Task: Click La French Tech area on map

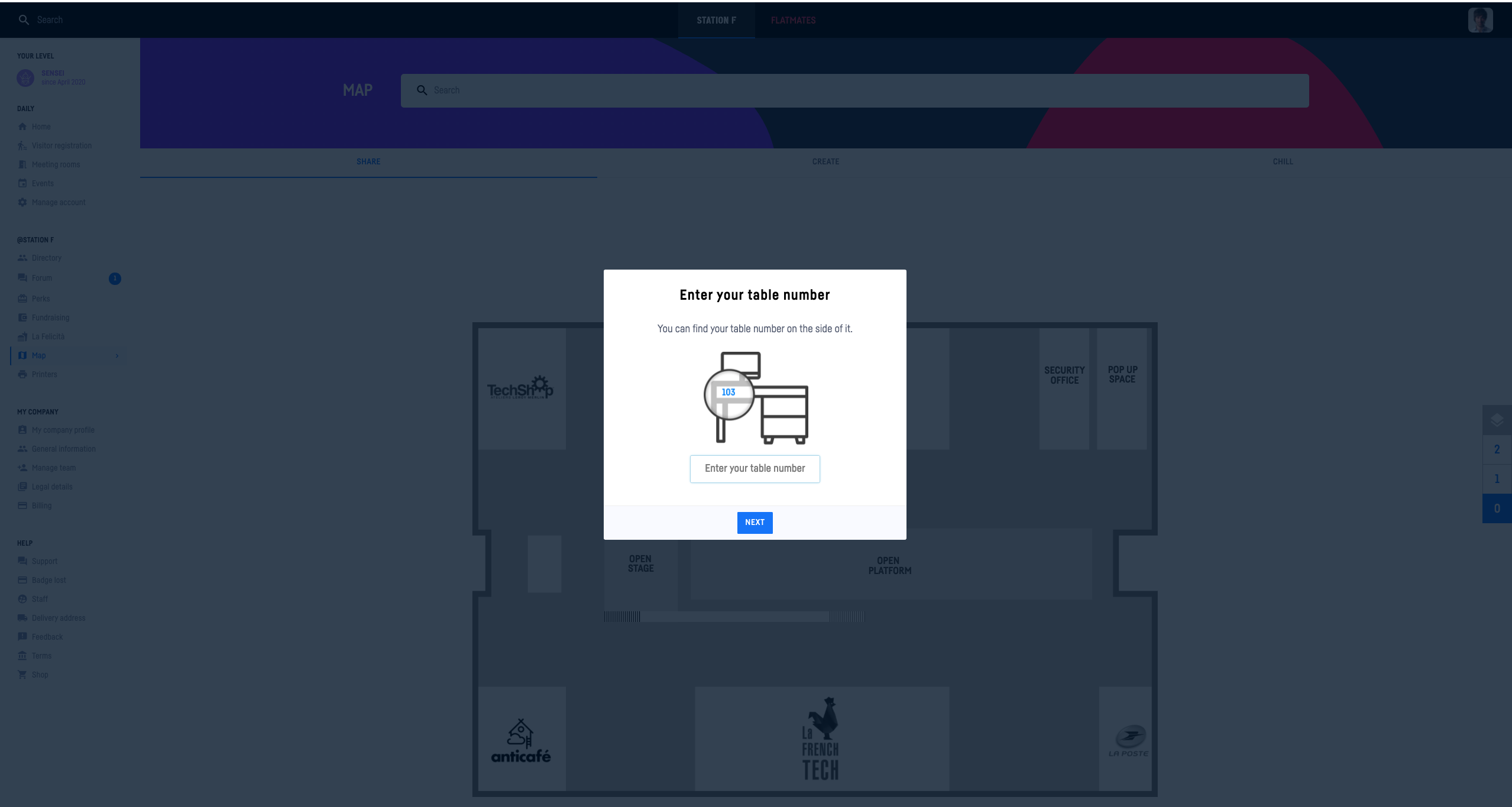Action: tap(821, 739)
